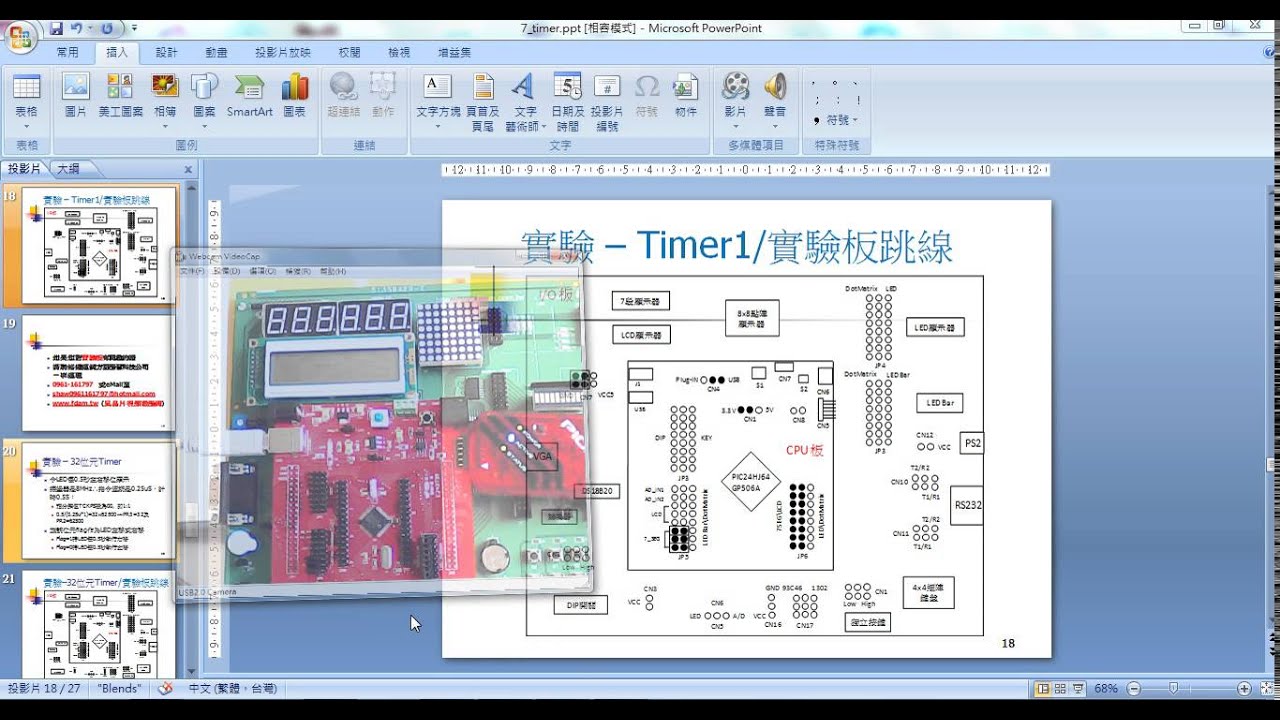1280x720 pixels.
Task: Customize quick access toolbar dropdown arrow
Action: click(x=135, y=29)
